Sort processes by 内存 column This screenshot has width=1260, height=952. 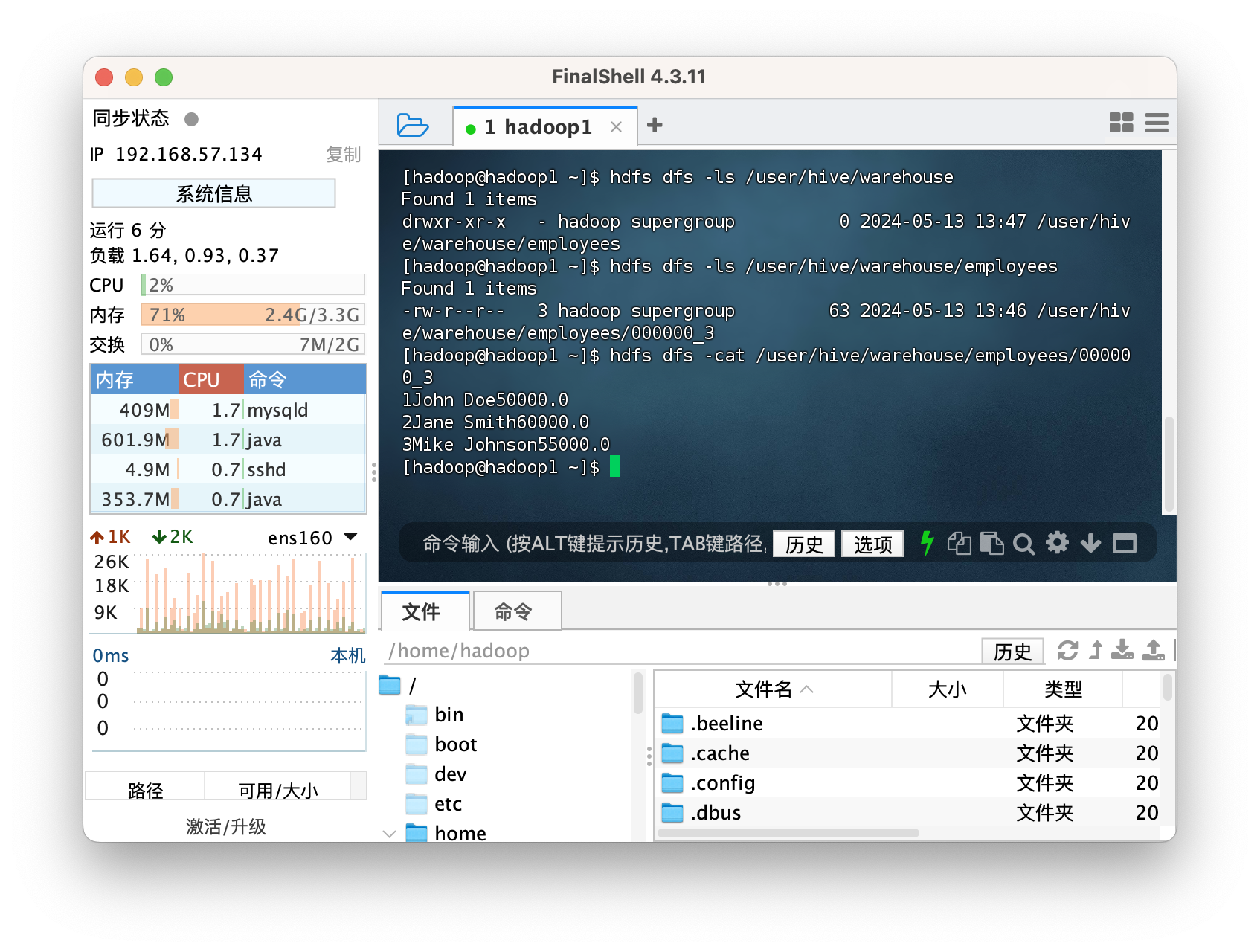click(134, 379)
